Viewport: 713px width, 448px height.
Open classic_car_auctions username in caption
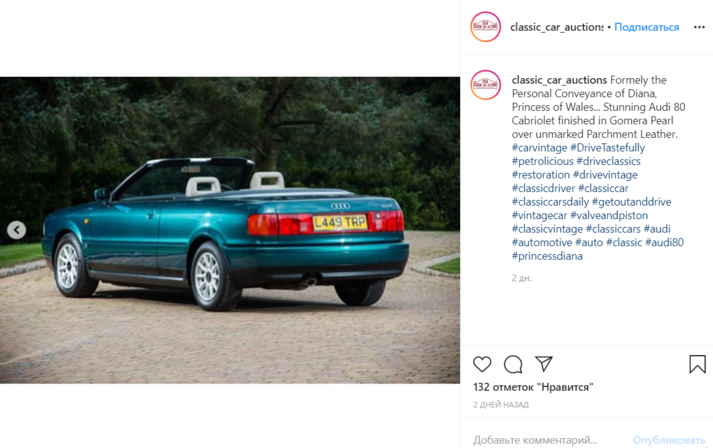[559, 80]
